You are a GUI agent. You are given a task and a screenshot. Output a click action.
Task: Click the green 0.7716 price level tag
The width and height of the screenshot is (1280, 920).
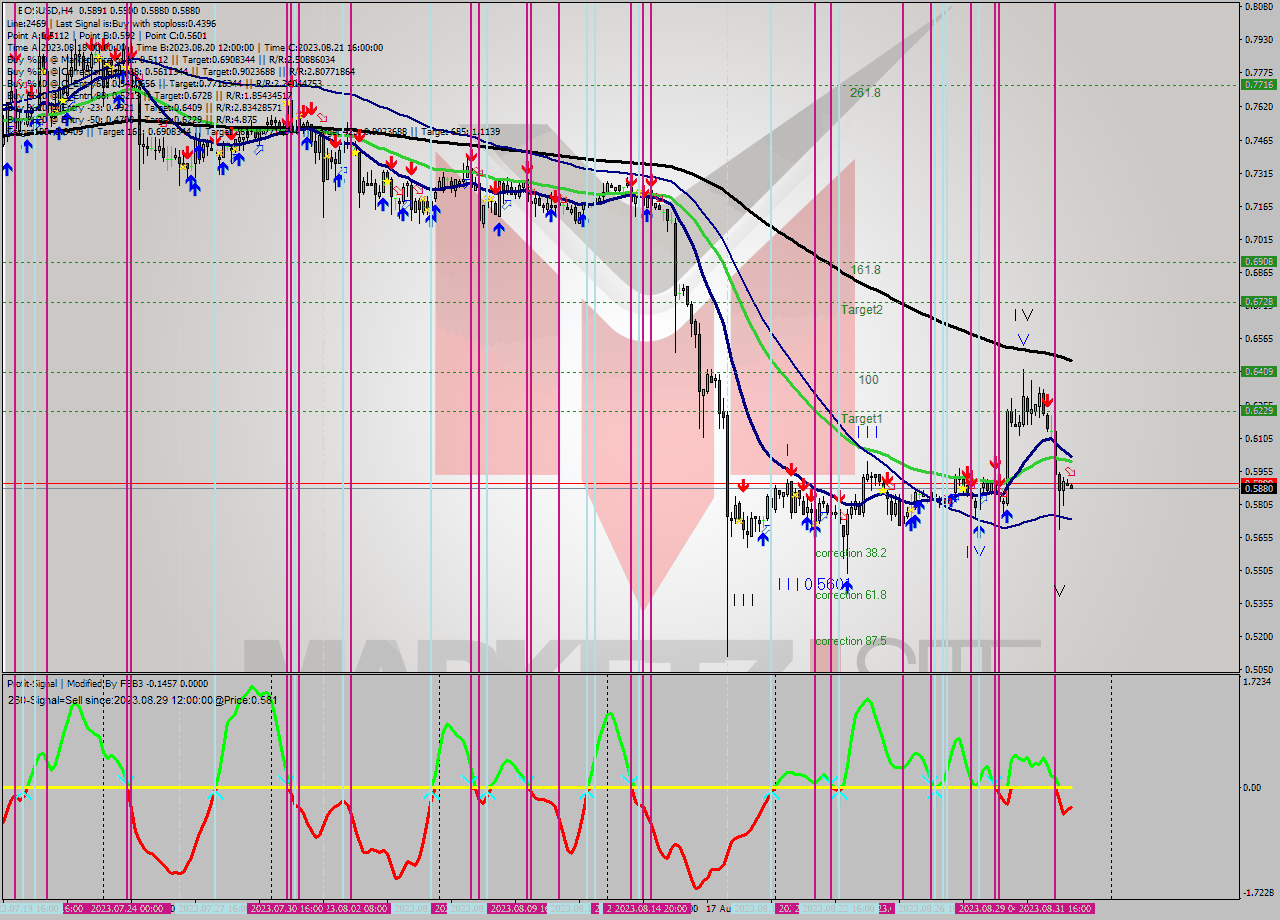point(1258,85)
